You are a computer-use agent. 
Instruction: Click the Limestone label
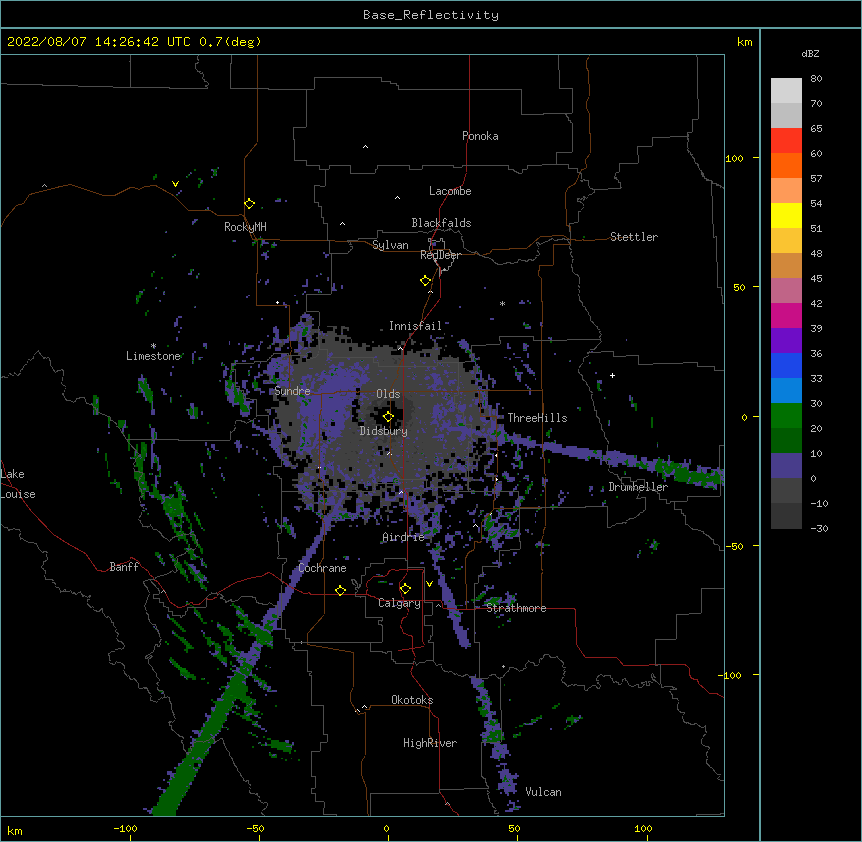(x=153, y=356)
